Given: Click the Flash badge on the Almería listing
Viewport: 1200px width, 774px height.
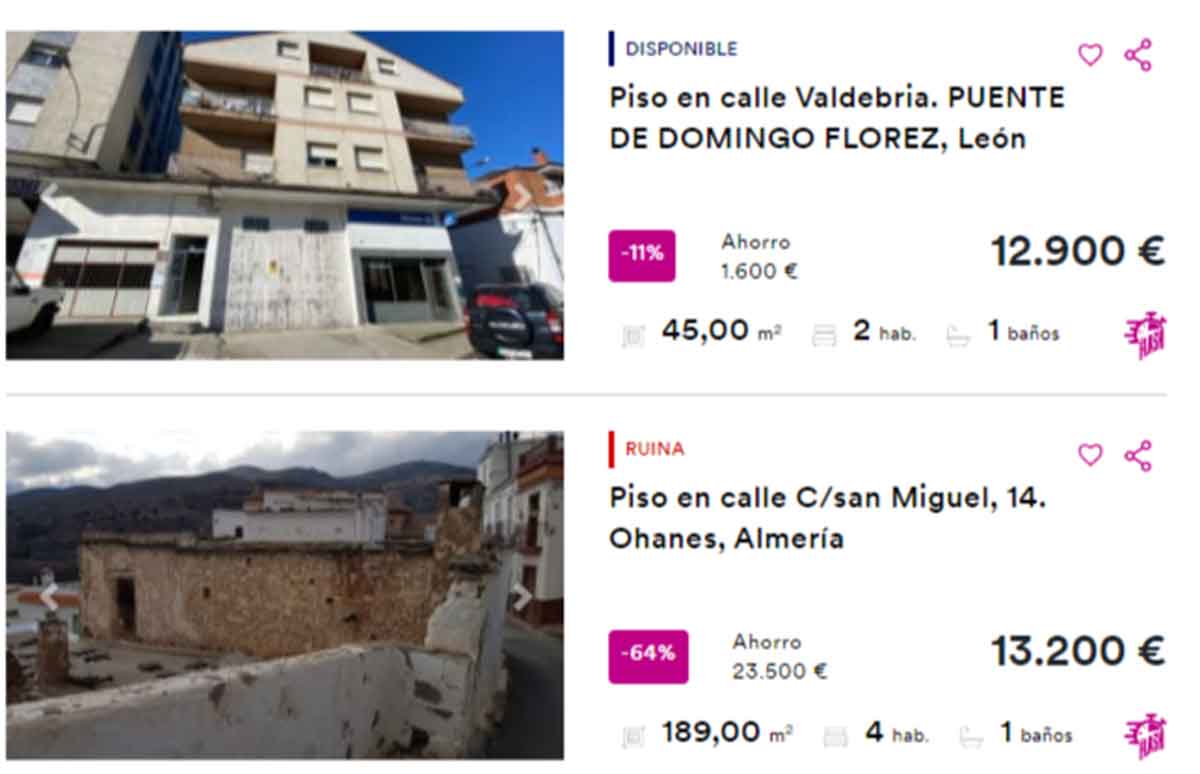Looking at the screenshot, I should pos(1145,736).
